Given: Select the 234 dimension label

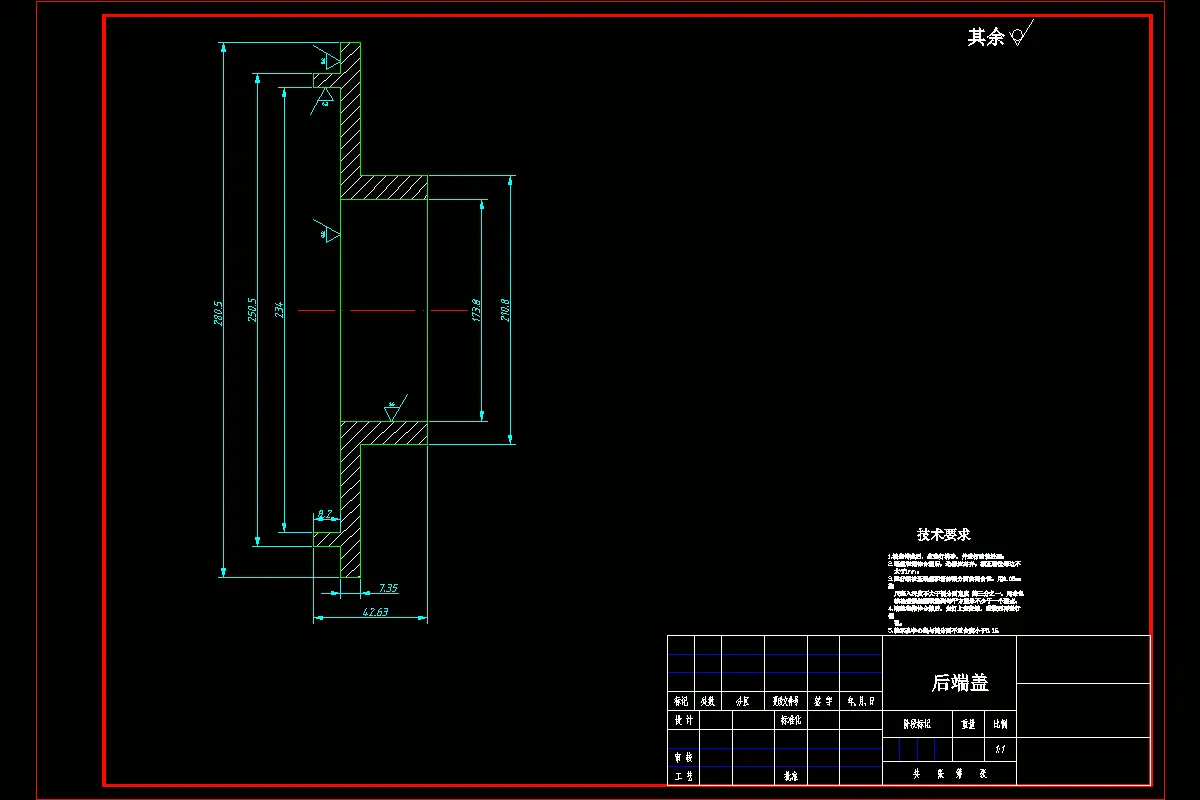Looking at the screenshot, I should pyautogui.click(x=279, y=311).
